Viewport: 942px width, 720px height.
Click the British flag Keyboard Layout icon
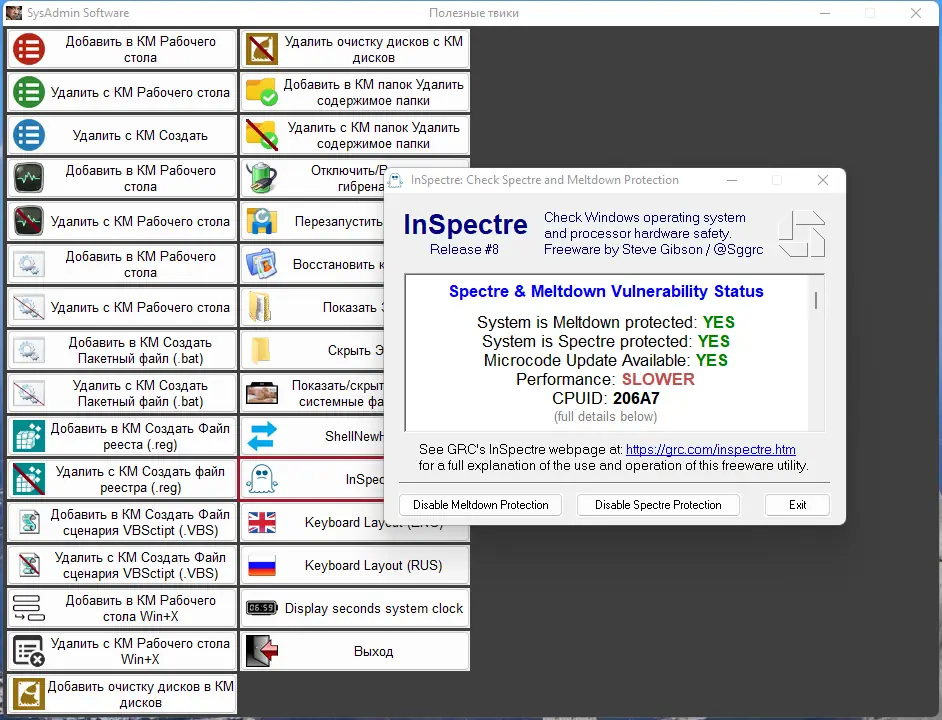coord(262,522)
